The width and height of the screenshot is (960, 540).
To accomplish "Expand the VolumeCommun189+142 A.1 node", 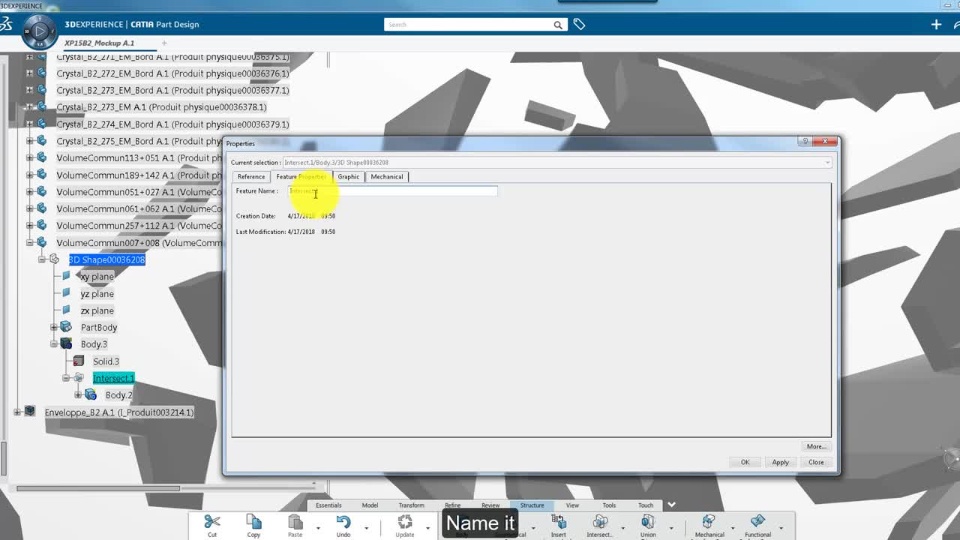I will point(29,175).
